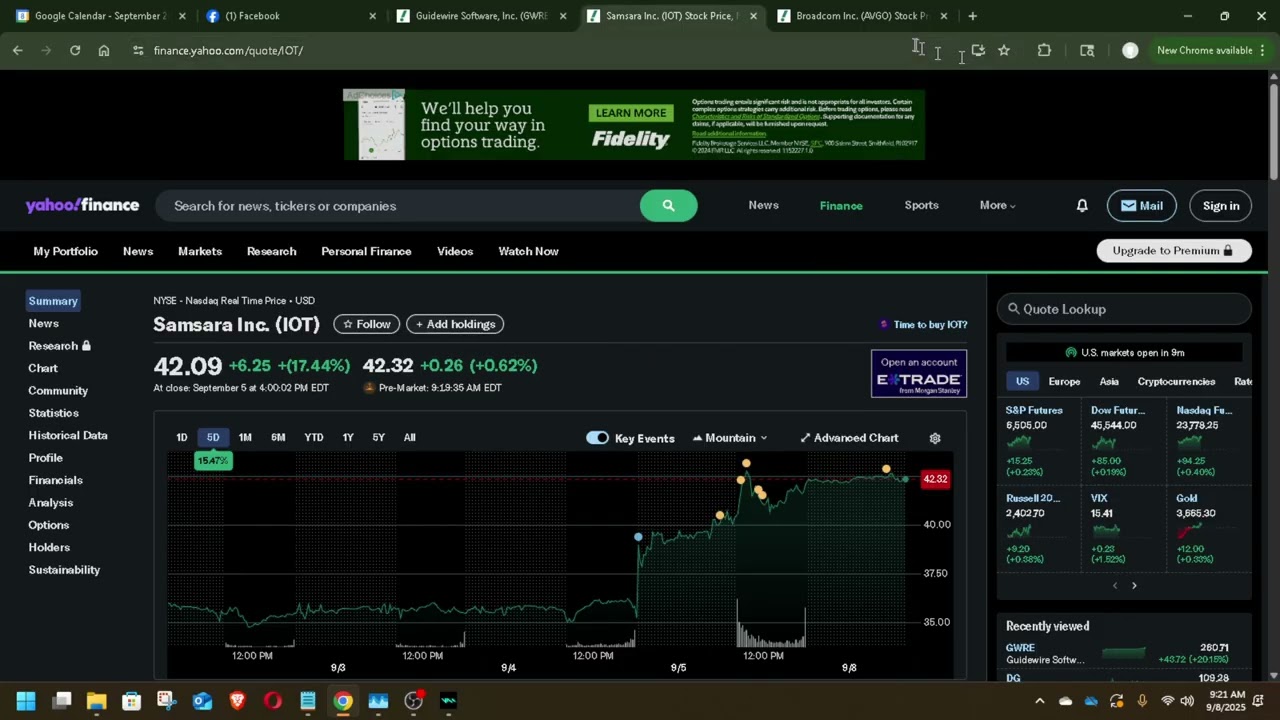
Task: Select the All chart range
Action: point(410,438)
